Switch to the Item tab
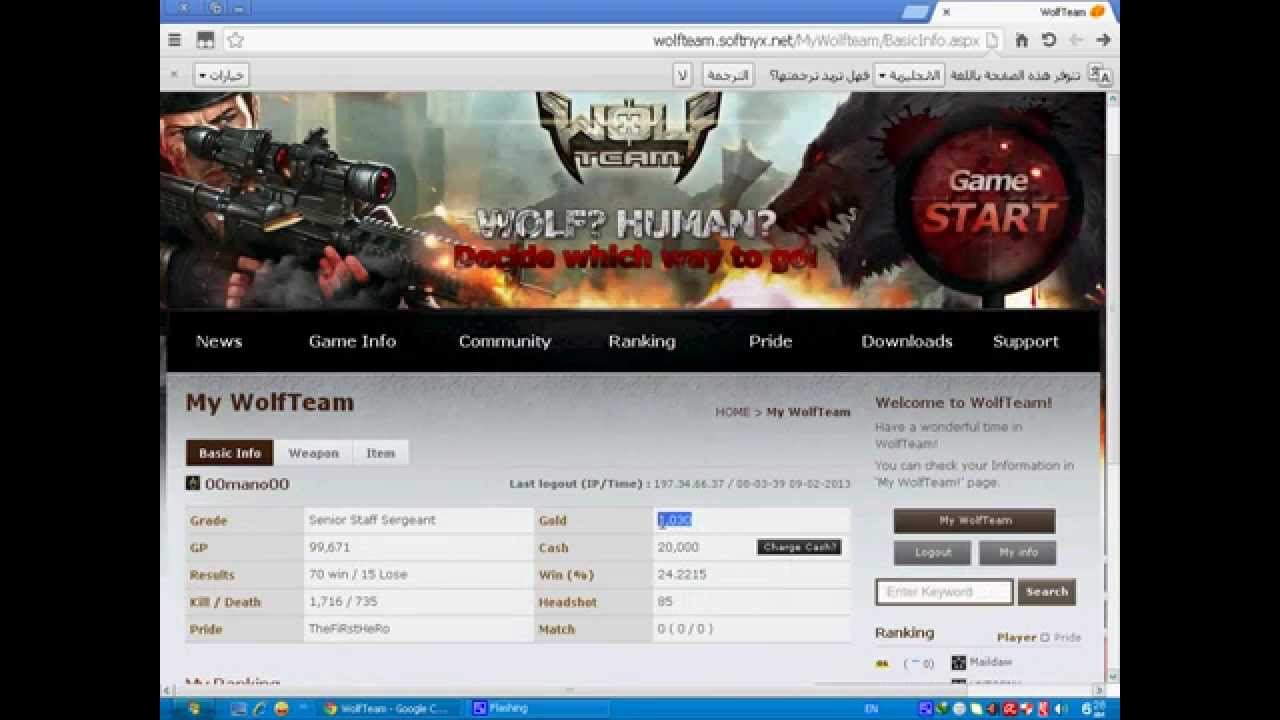The image size is (1280, 720). point(380,453)
